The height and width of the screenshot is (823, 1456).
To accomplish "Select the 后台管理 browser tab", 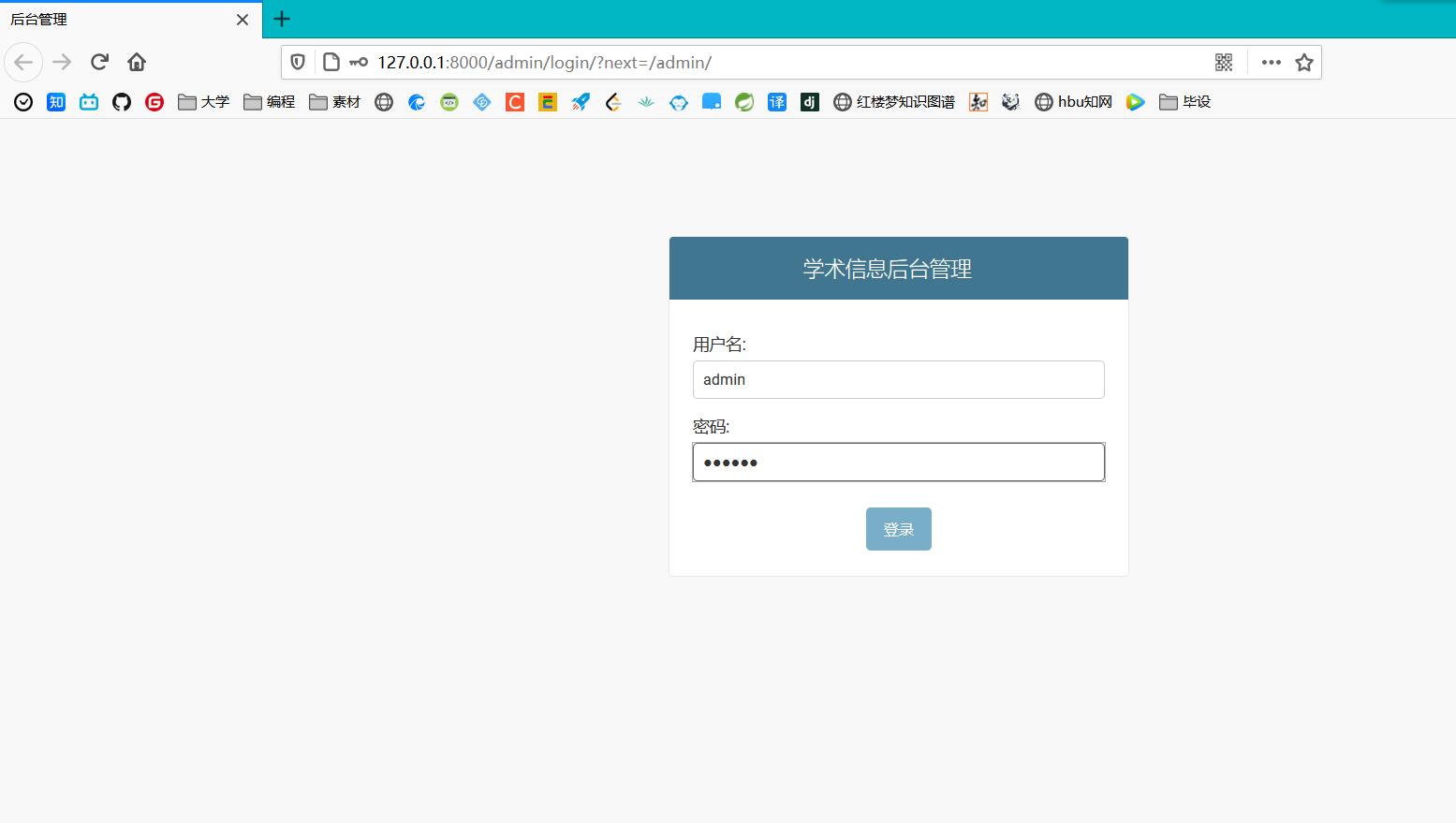I will click(131, 20).
